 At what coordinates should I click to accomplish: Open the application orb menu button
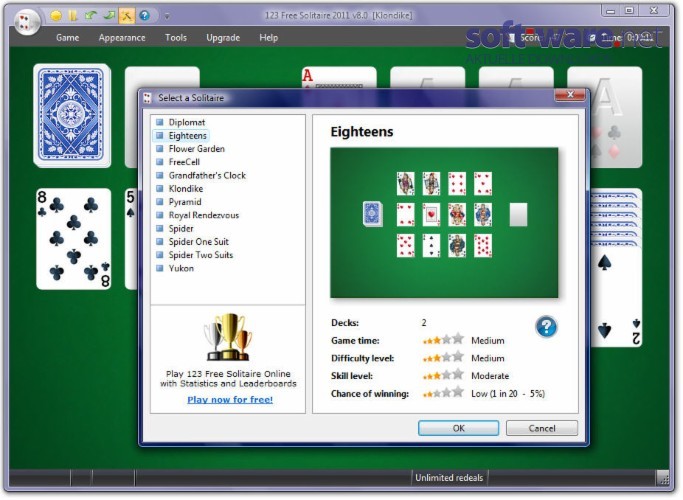26,21
